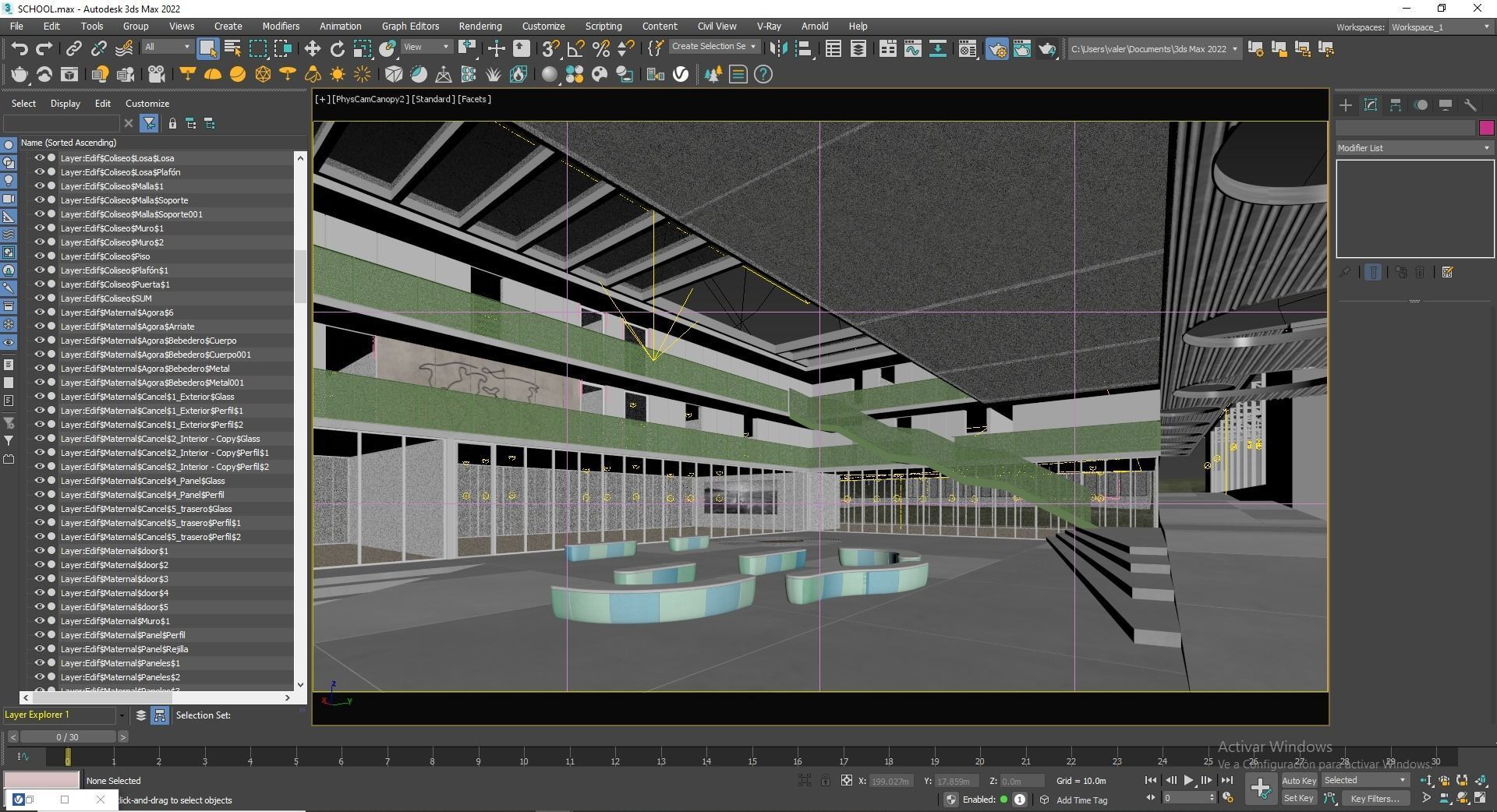Click the Play Animation button
The width and height of the screenshot is (1497, 812).
pos(1188,780)
